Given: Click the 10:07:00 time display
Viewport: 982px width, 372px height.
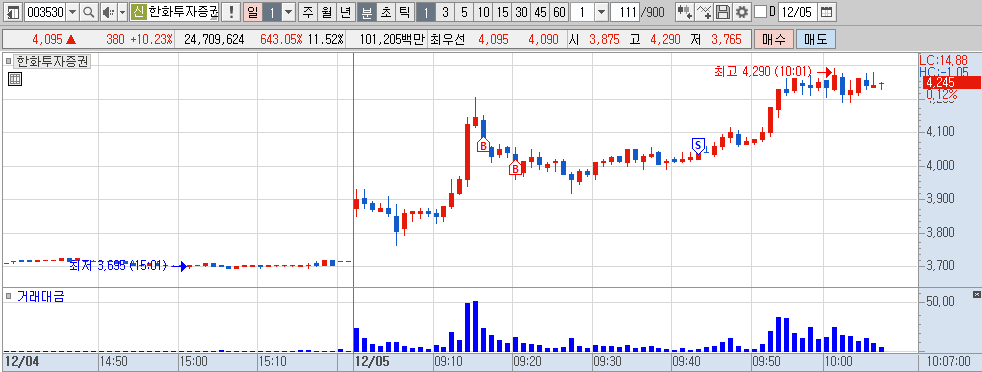Looking at the screenshot, I should (x=948, y=361).
